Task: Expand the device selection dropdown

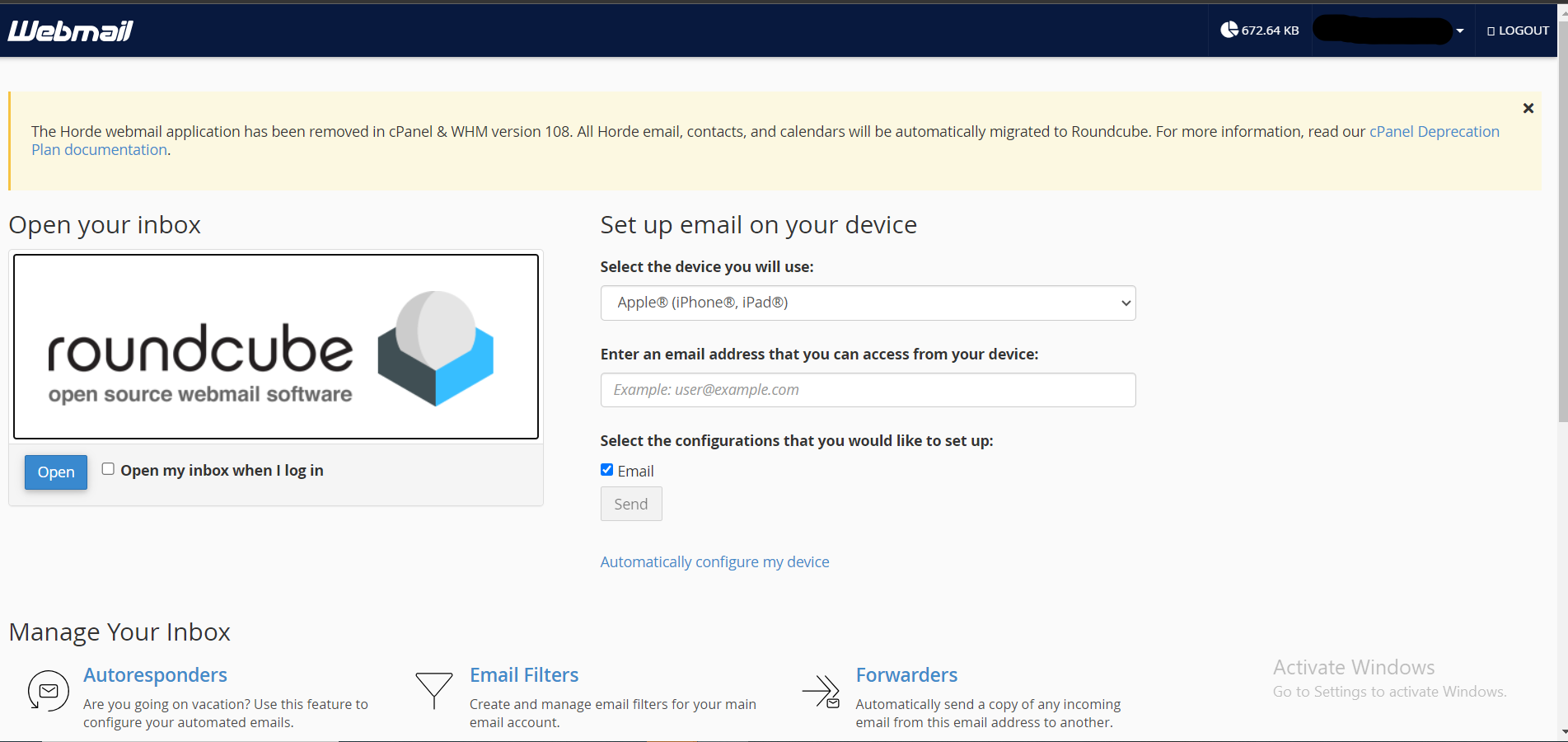Action: tap(868, 303)
